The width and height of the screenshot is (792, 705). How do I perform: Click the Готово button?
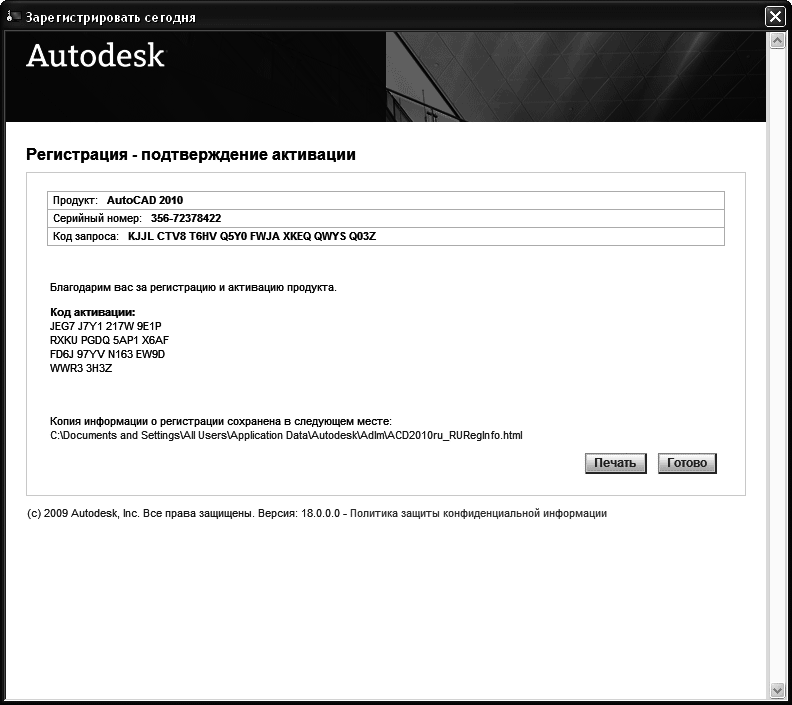pyautogui.click(x=687, y=463)
